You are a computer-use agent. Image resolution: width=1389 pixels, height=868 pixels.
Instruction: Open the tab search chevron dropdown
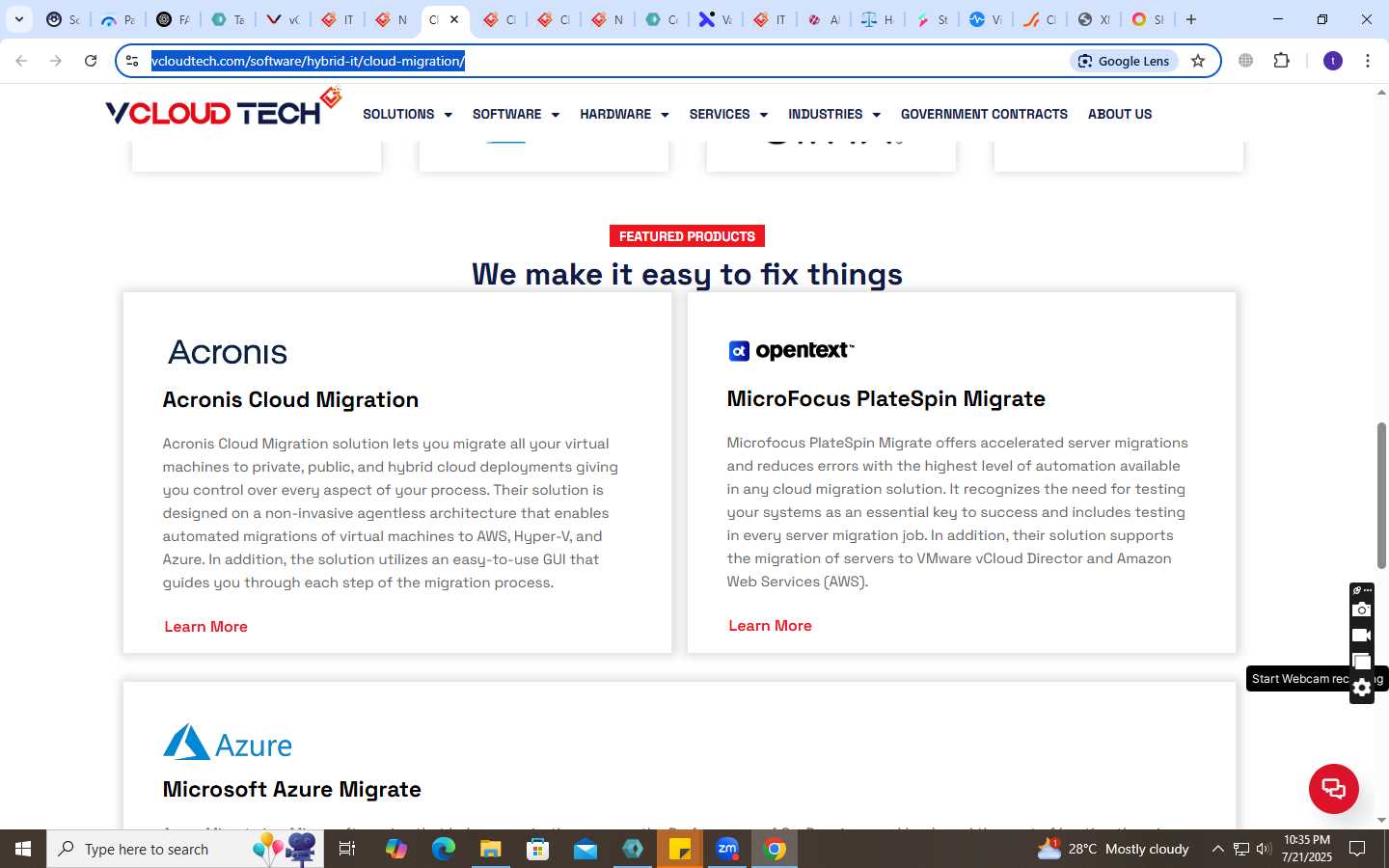[18, 19]
